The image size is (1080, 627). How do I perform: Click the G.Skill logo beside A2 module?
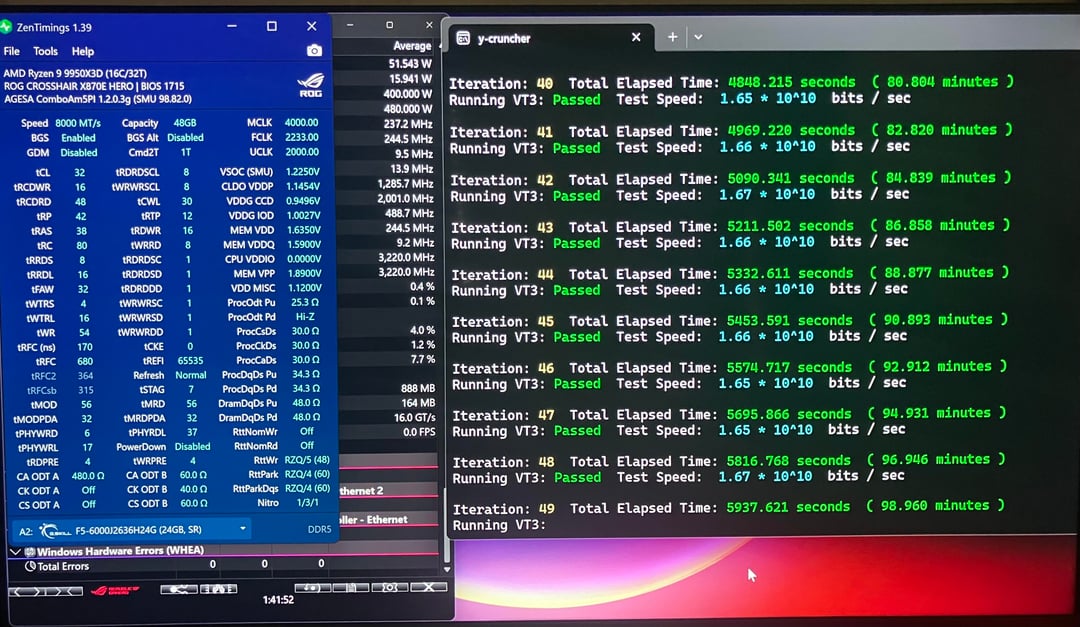pyautogui.click(x=55, y=531)
